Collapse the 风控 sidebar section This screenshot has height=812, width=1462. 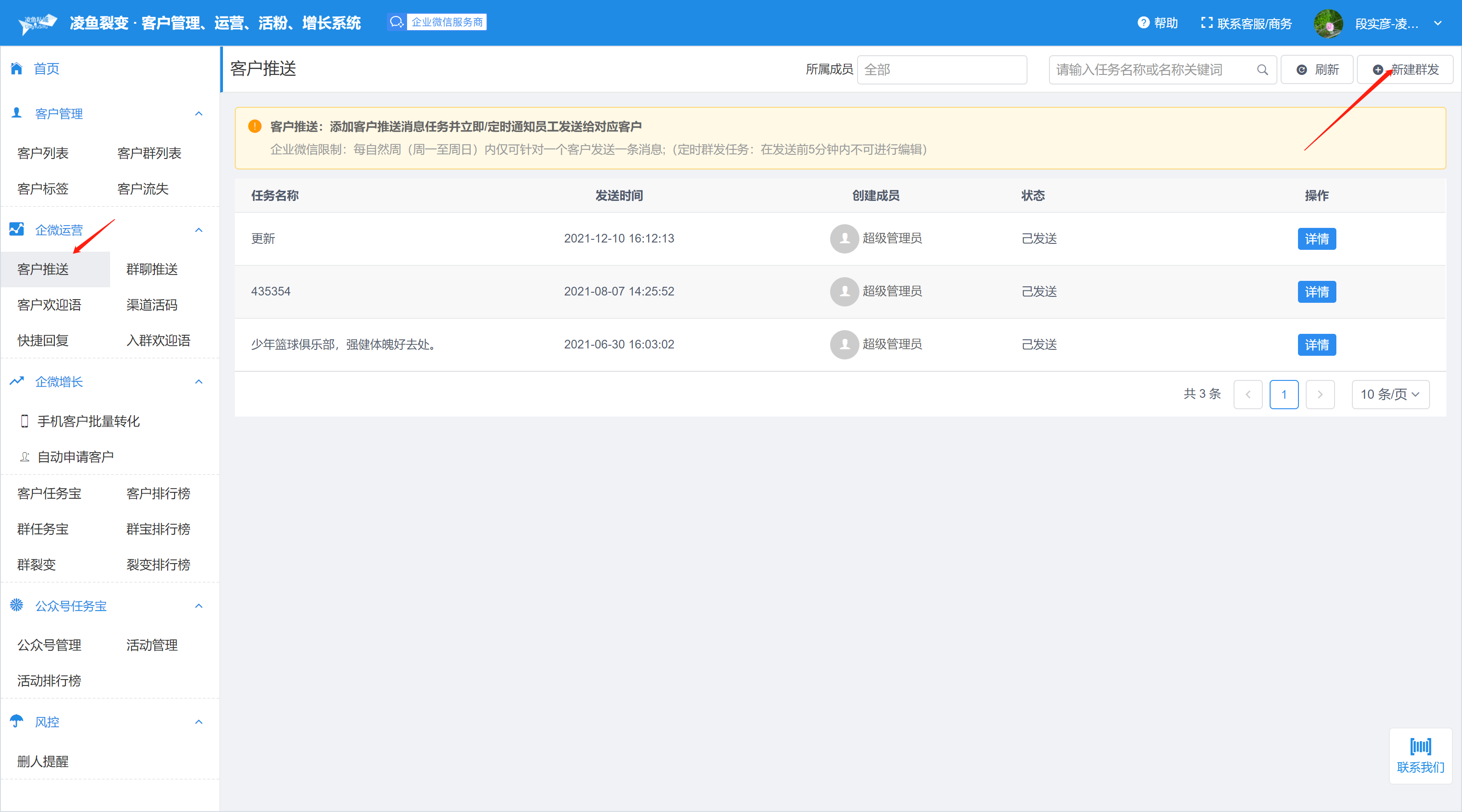point(199,722)
